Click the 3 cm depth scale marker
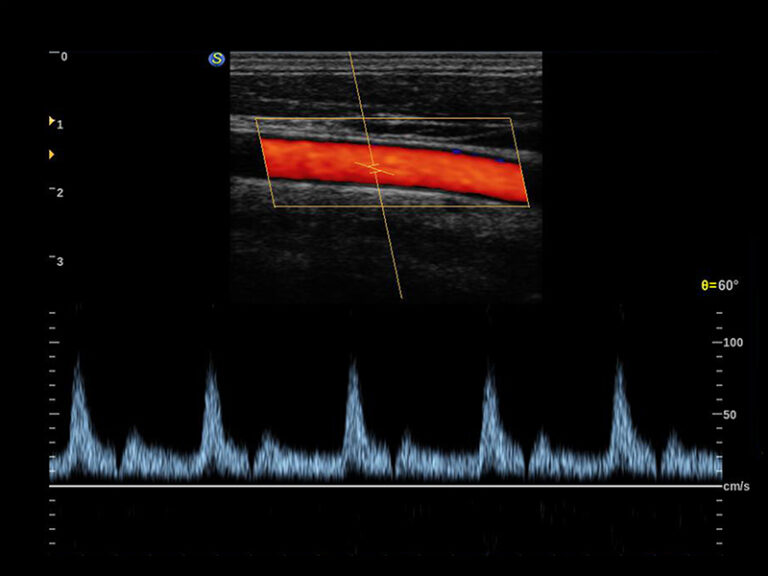768x576 pixels. point(61,262)
